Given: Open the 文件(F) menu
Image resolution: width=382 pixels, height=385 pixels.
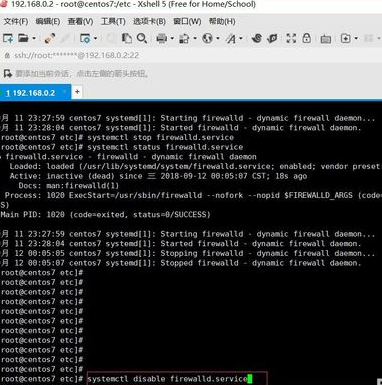Looking at the screenshot, I should [16, 22].
